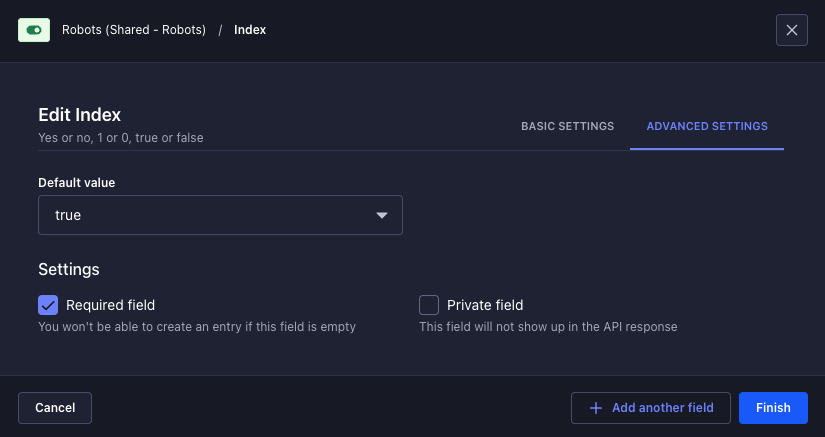Image resolution: width=825 pixels, height=437 pixels.
Task: Click the selected value true in the combo box
Action: click(68, 215)
